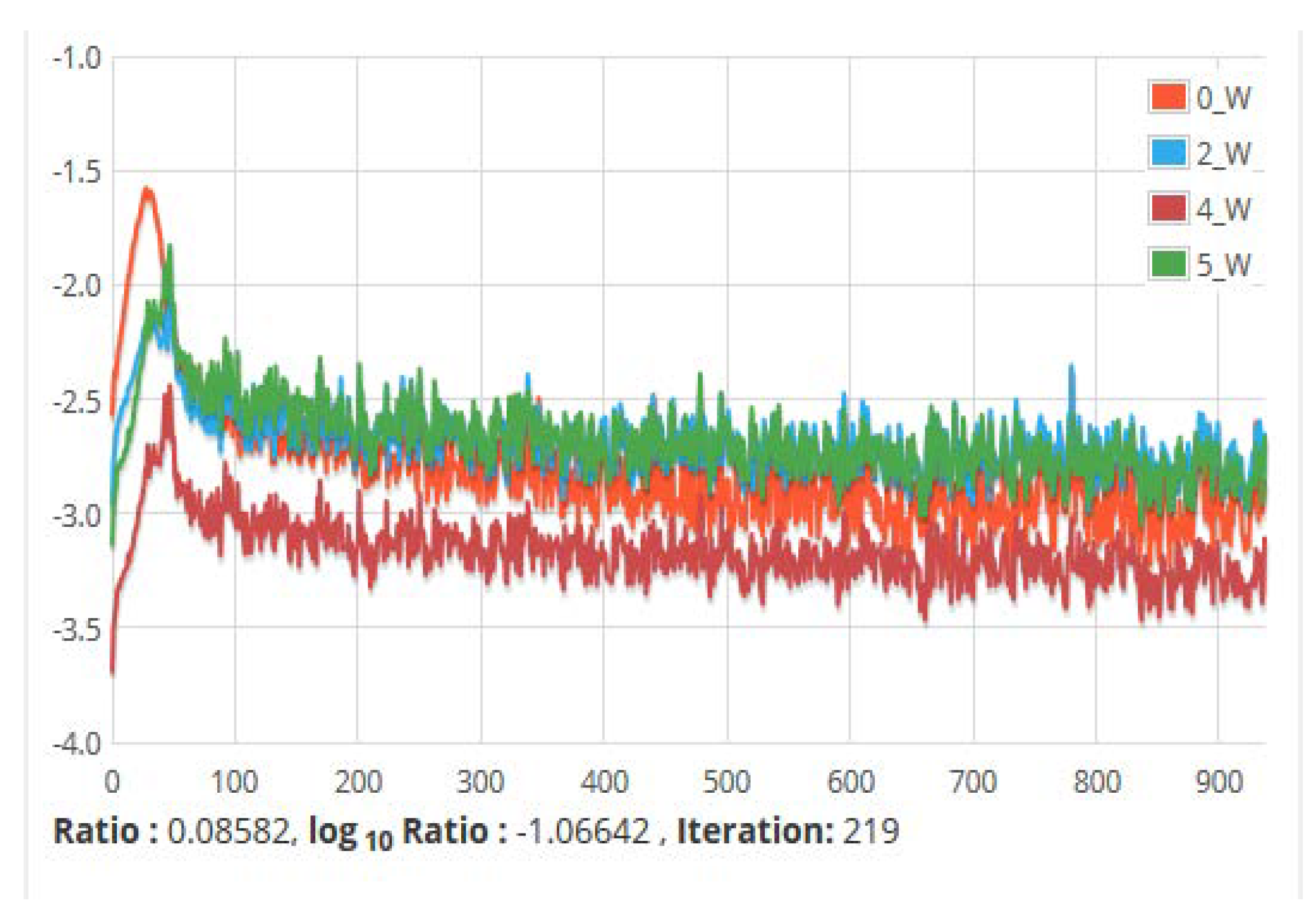Click the y-axis label -4.0

pos(77,744)
